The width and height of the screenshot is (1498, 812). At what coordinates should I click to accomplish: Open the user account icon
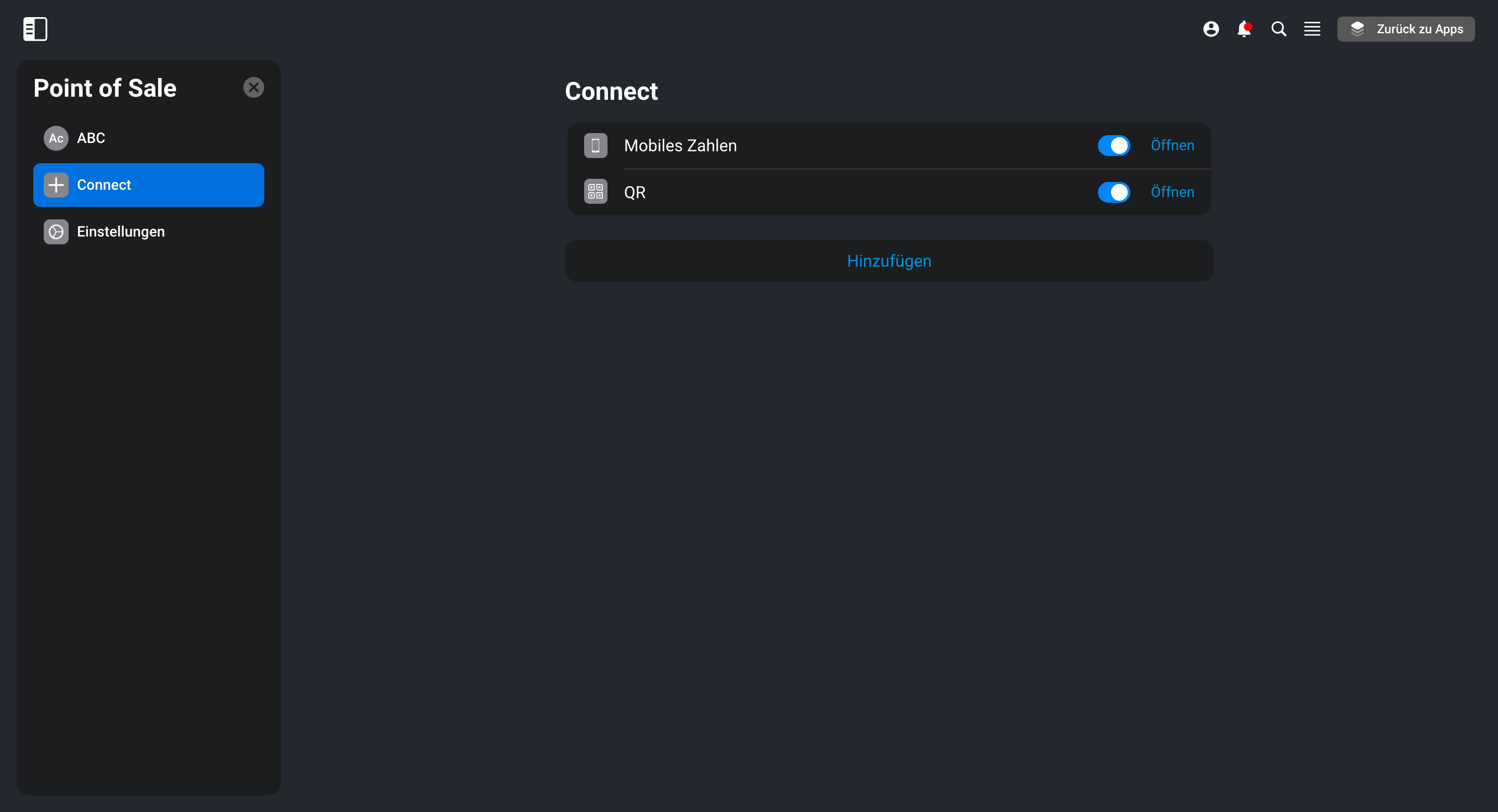(x=1211, y=29)
